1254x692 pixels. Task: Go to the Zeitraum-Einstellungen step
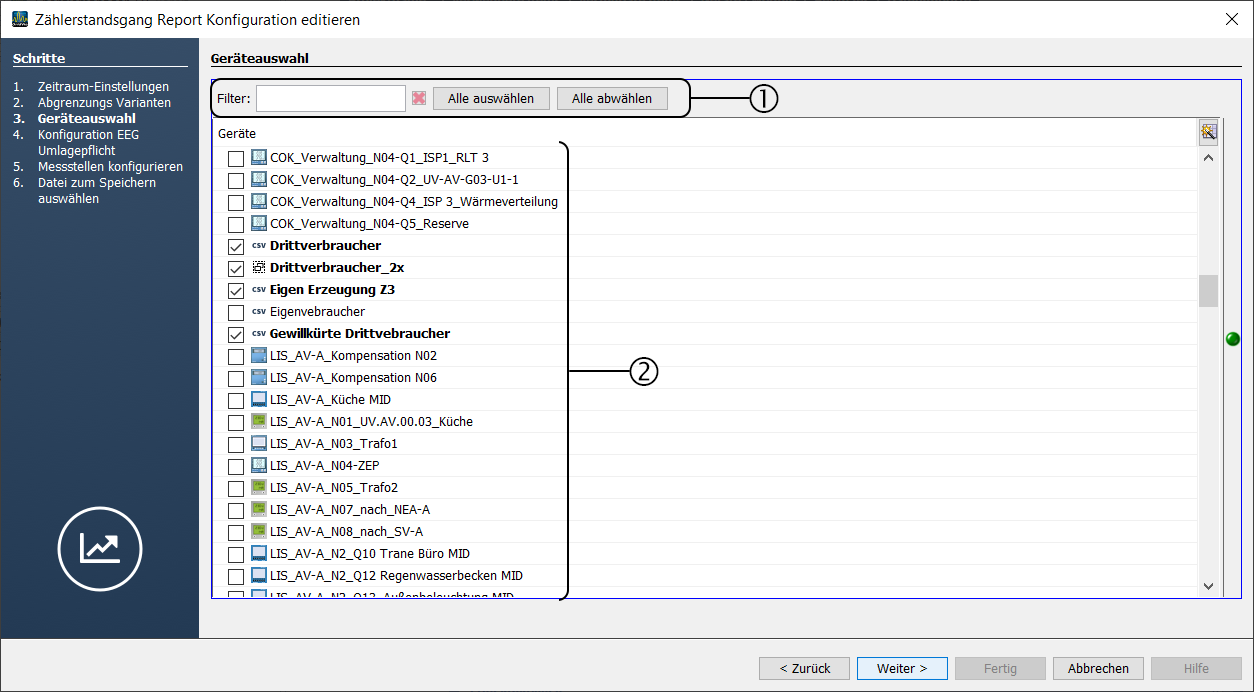point(103,87)
